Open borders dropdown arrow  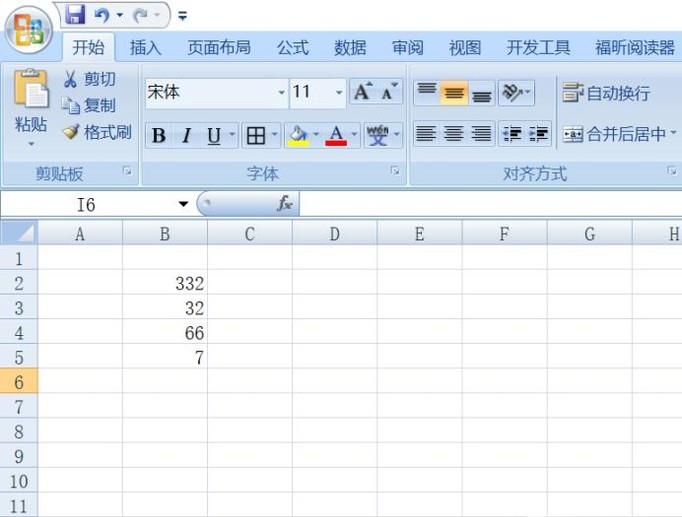(x=274, y=135)
